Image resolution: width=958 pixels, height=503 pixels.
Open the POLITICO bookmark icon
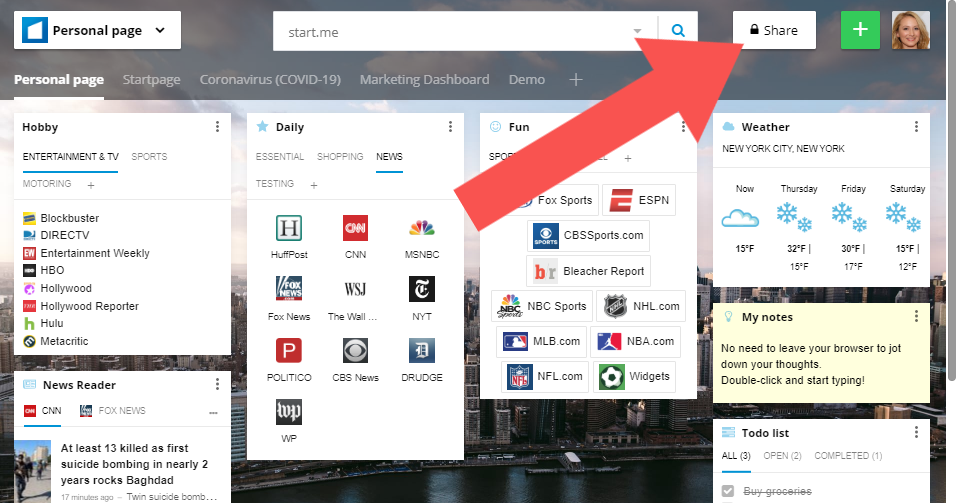tap(289, 350)
